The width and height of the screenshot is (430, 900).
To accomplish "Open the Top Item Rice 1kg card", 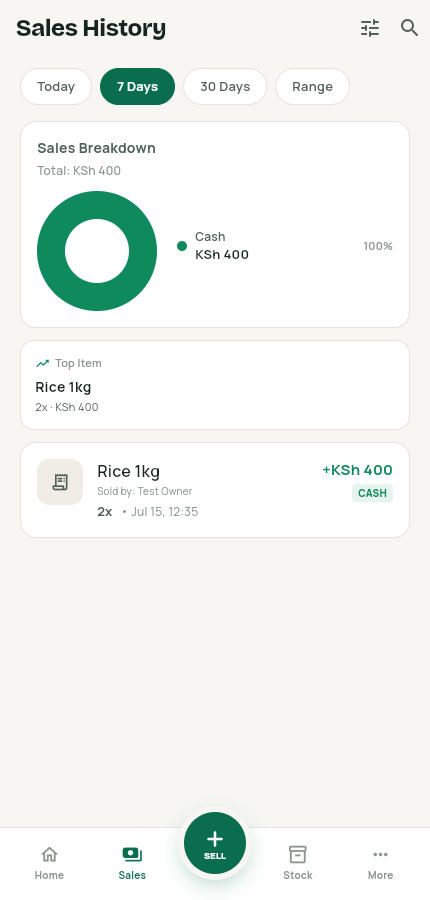I will [215, 385].
